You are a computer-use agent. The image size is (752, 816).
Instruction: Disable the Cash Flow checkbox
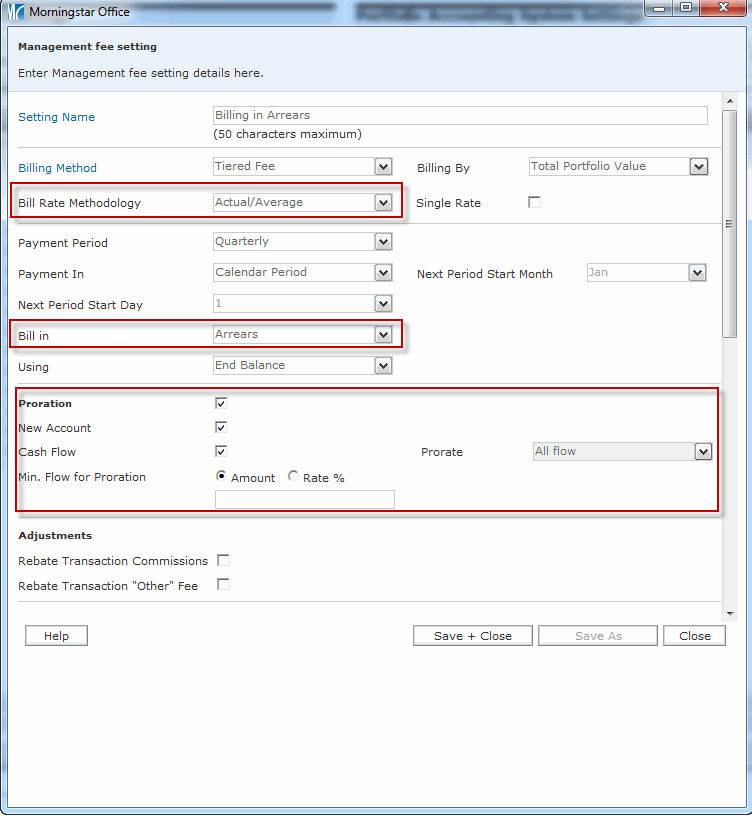tap(221, 451)
